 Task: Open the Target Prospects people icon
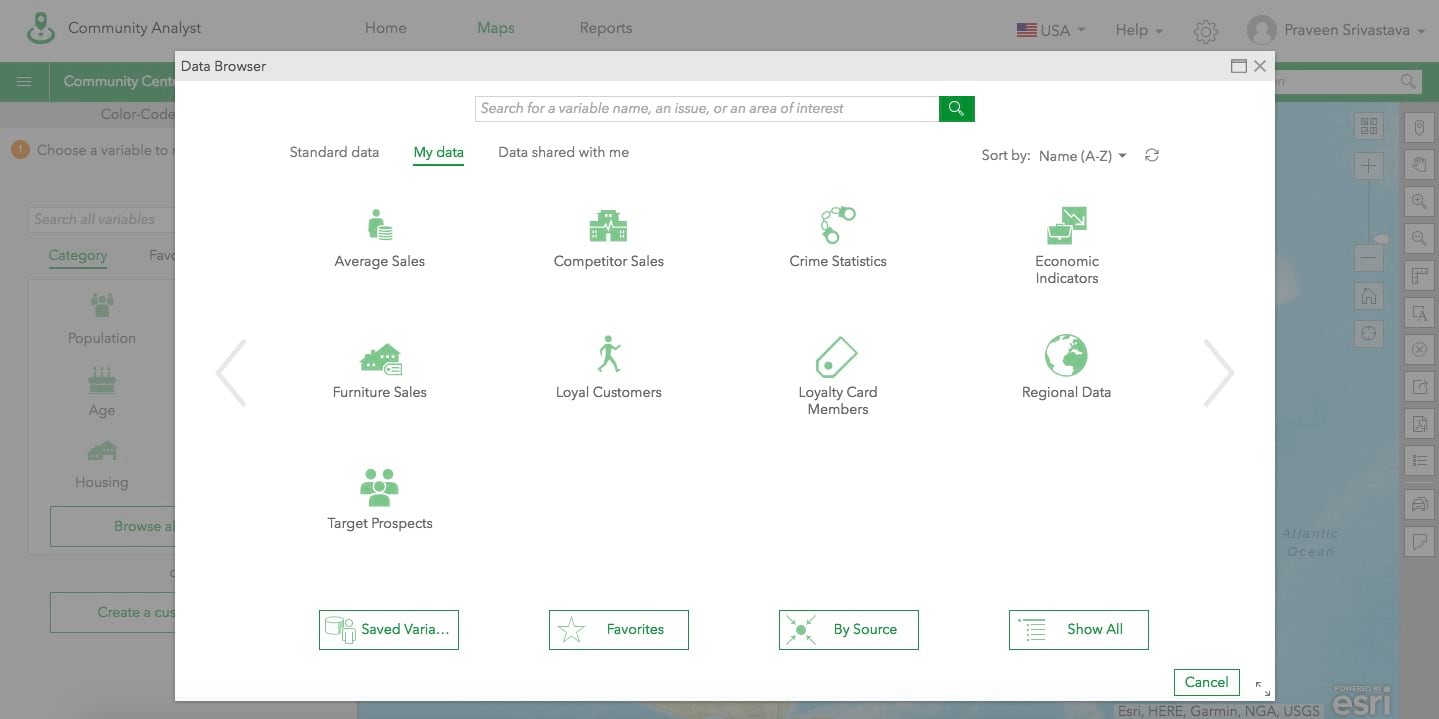pos(380,487)
